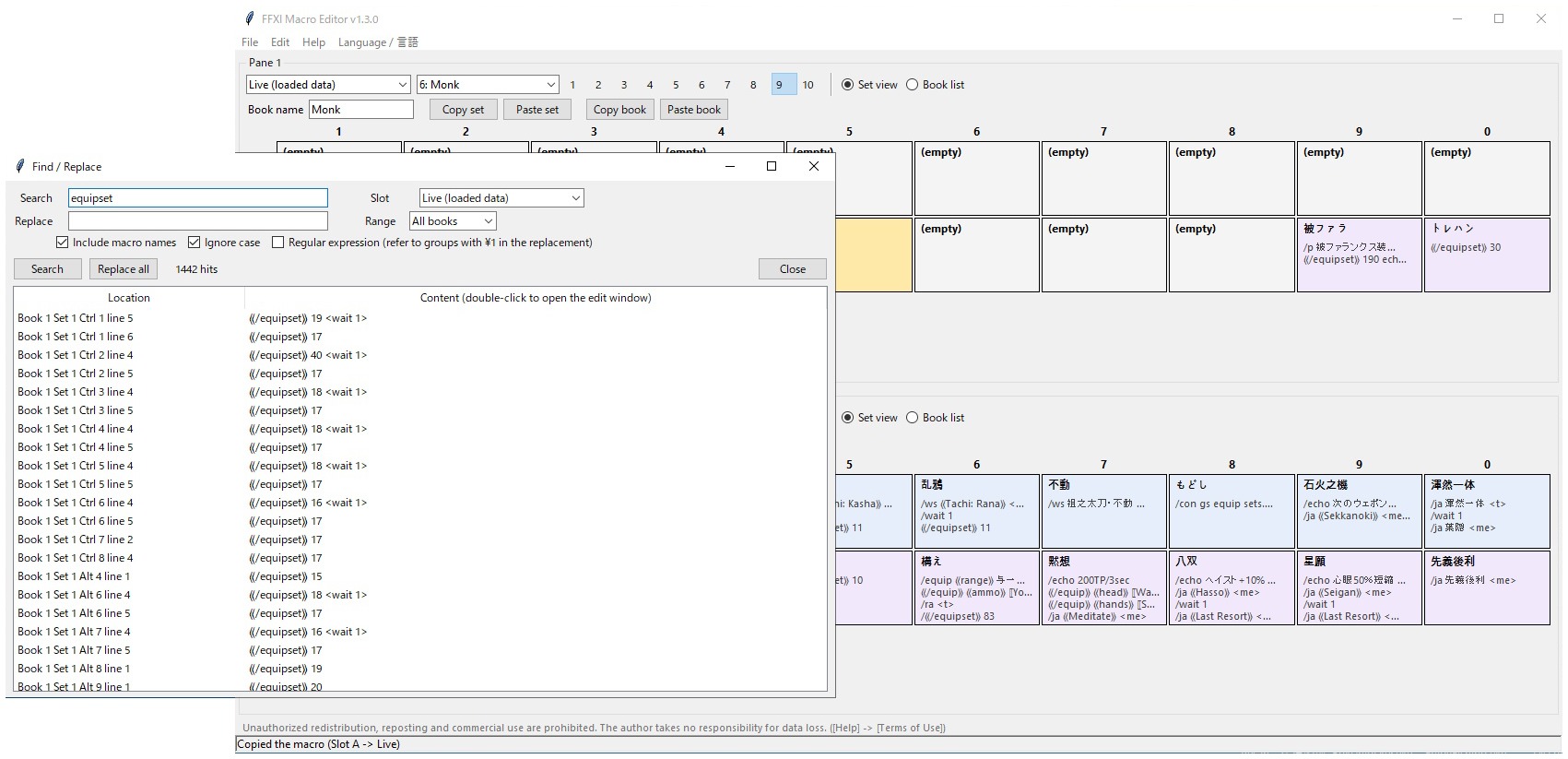Enable the Include macro names checkbox
The height and width of the screenshot is (759, 1568).
pos(62,243)
